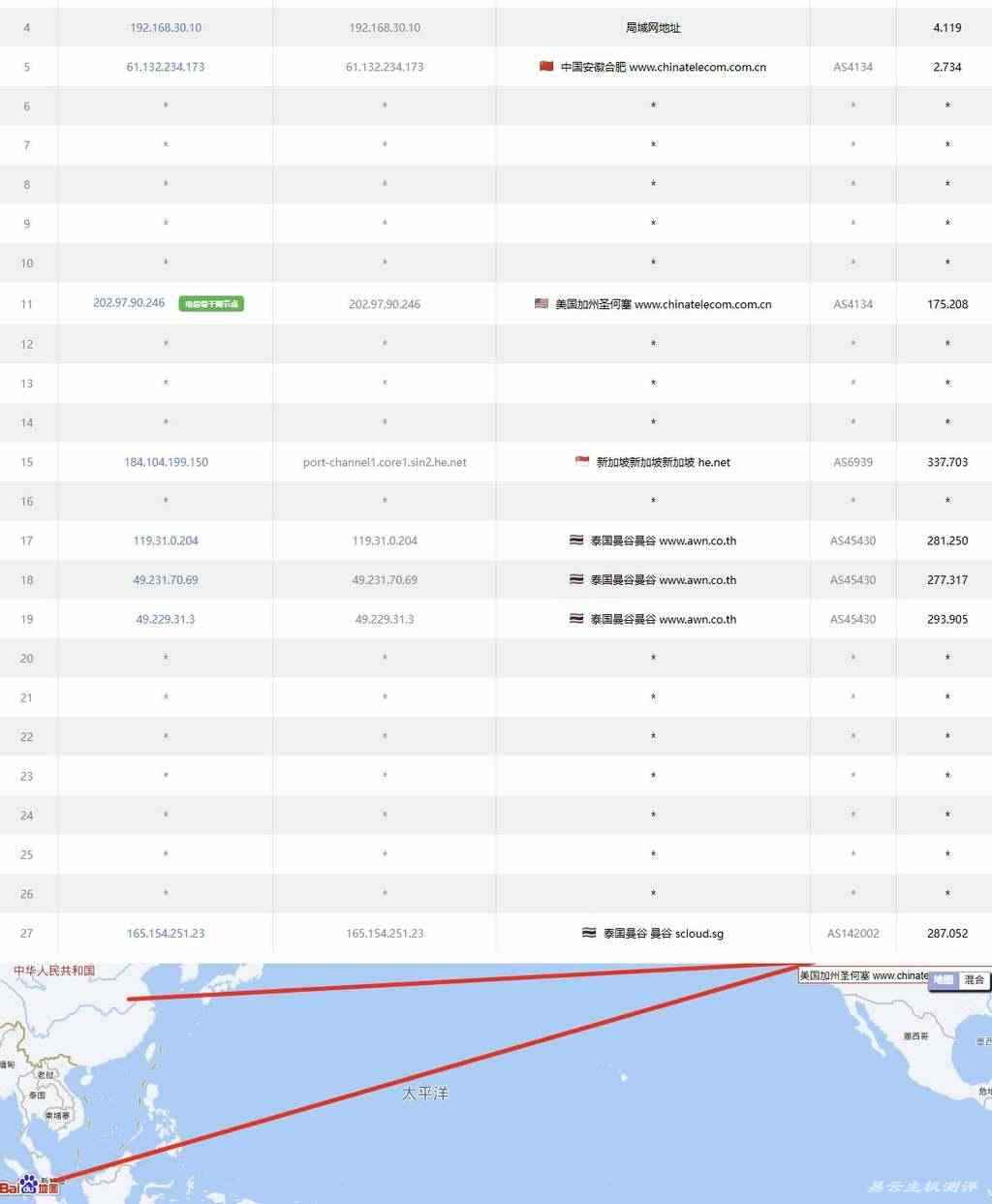Image resolution: width=992 pixels, height=1204 pixels.
Task: Click AS45430 in hop 17
Action: 853,540
